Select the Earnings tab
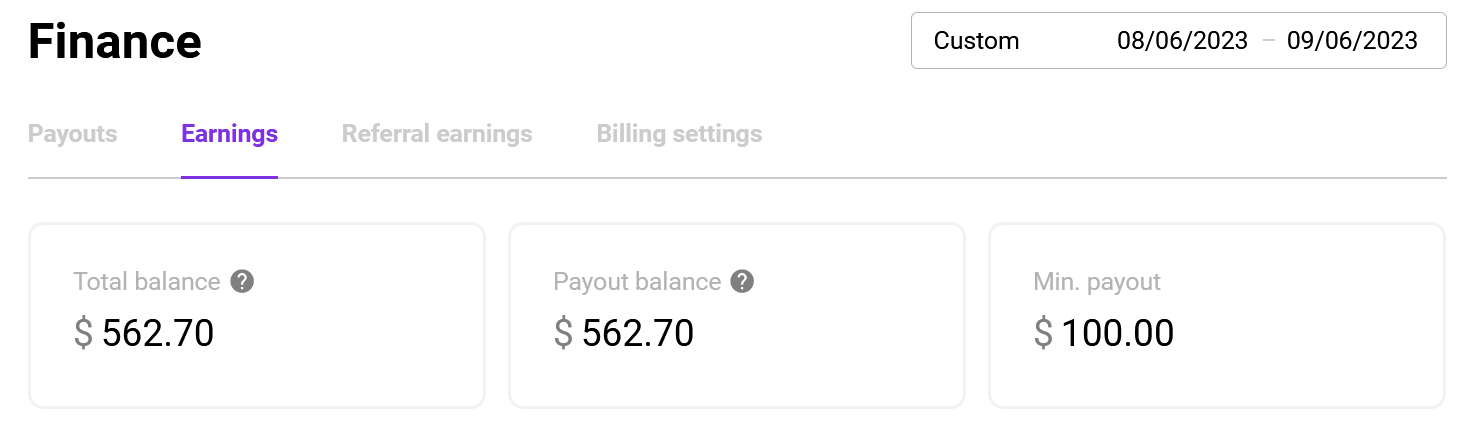 (x=229, y=134)
